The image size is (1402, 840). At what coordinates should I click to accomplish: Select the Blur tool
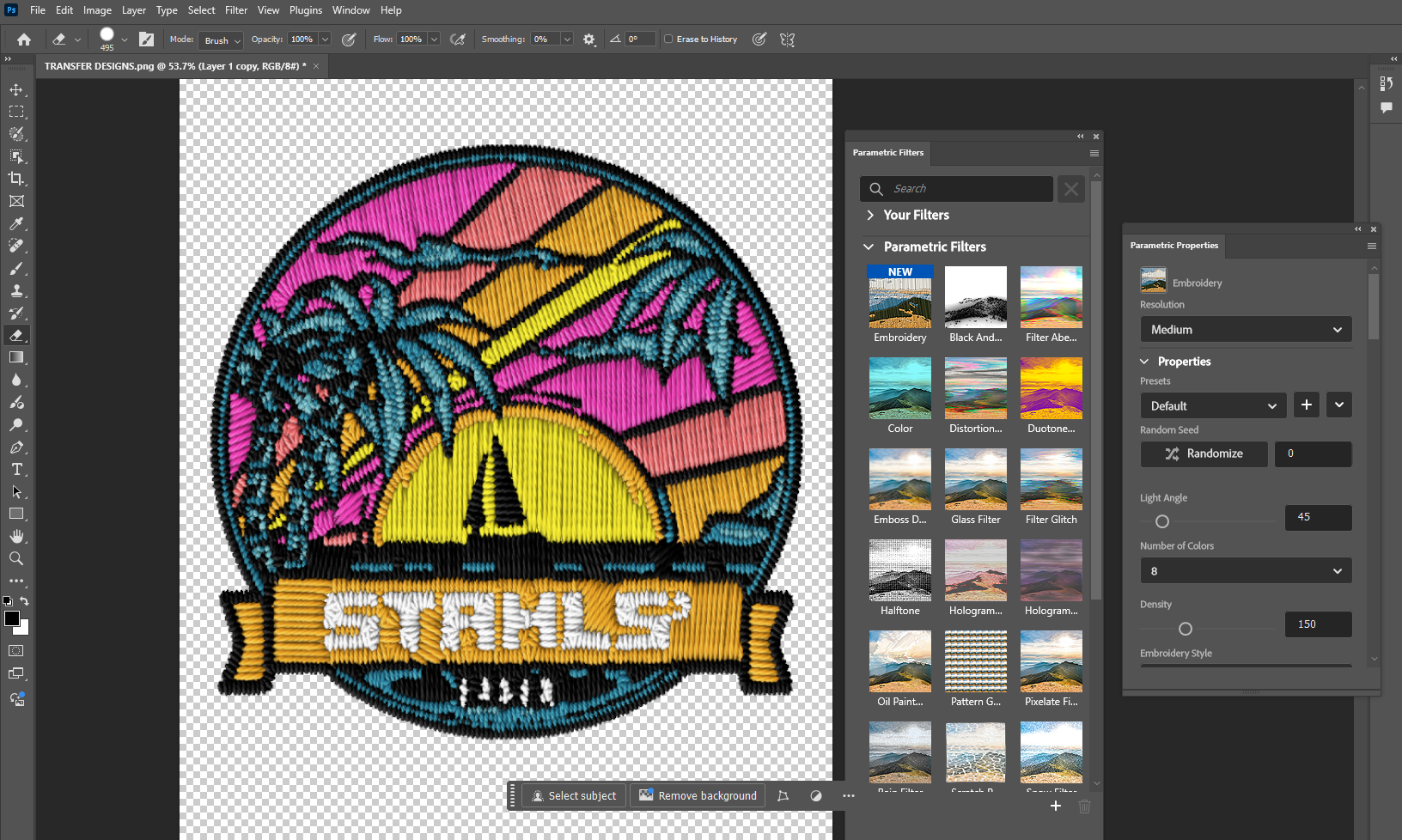[16, 380]
